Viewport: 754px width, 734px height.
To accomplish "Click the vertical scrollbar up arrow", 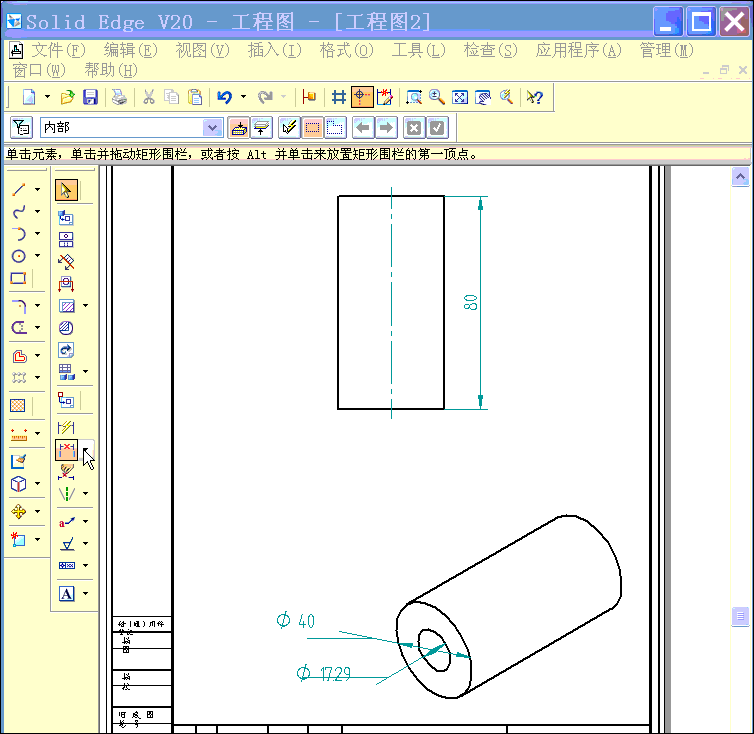I will (x=741, y=177).
